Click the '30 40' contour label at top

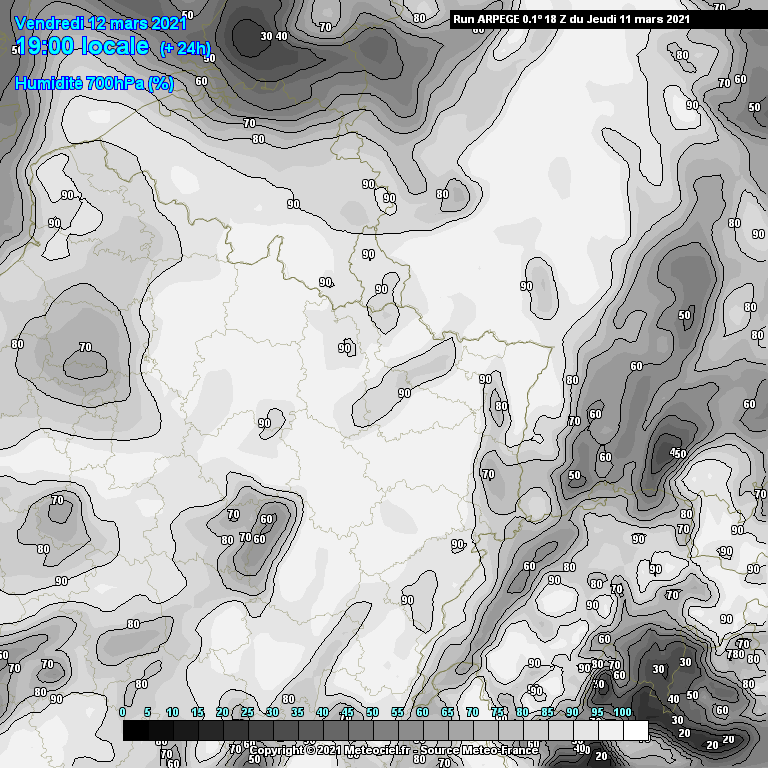click(273, 36)
